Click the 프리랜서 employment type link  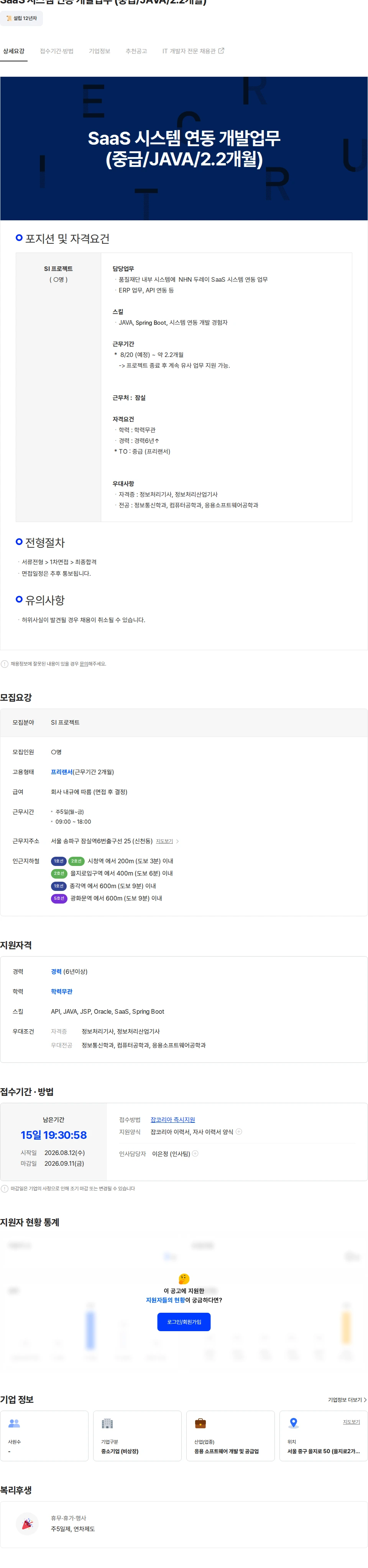click(x=61, y=772)
